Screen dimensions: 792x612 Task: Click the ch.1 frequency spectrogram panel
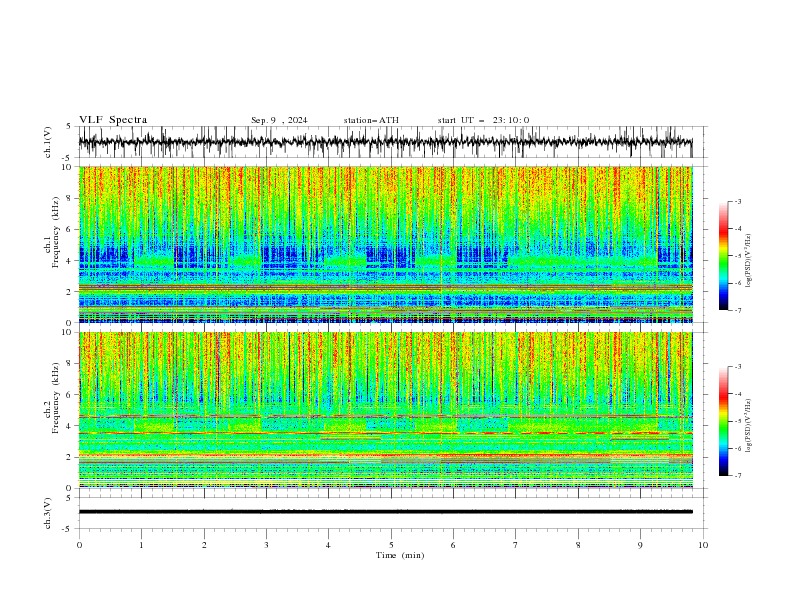pyautogui.click(x=385, y=244)
